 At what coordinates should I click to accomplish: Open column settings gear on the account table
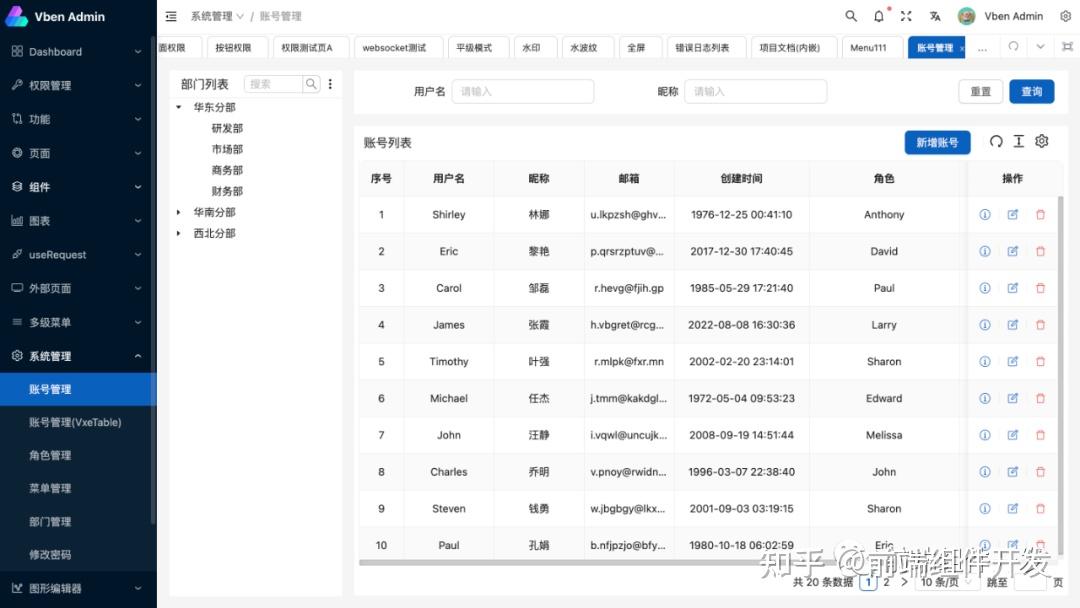click(x=1041, y=142)
